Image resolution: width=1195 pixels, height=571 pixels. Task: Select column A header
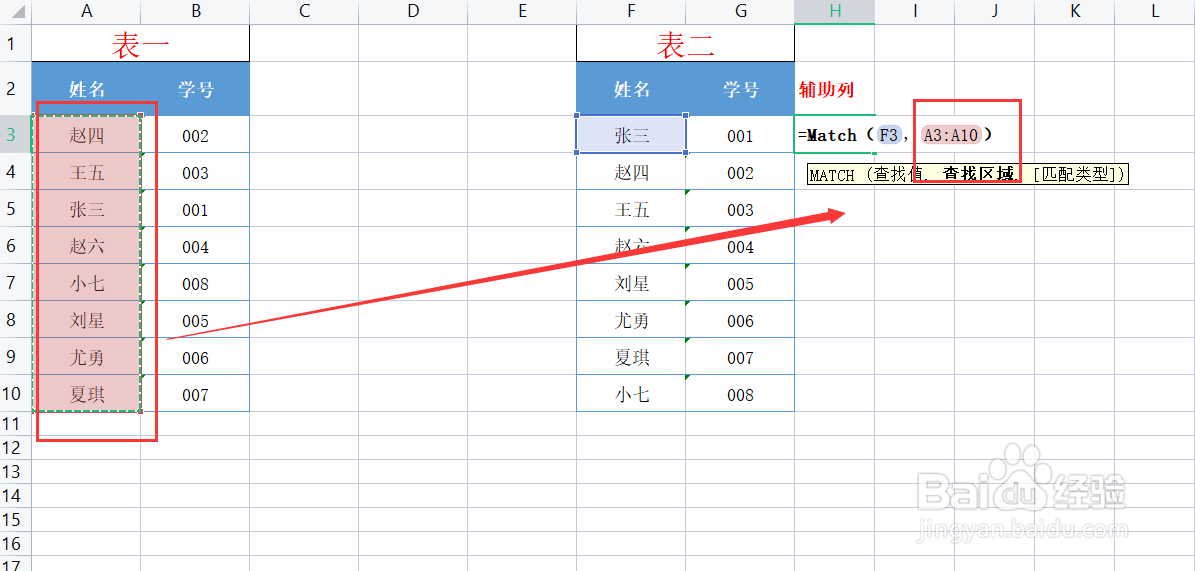tap(86, 11)
